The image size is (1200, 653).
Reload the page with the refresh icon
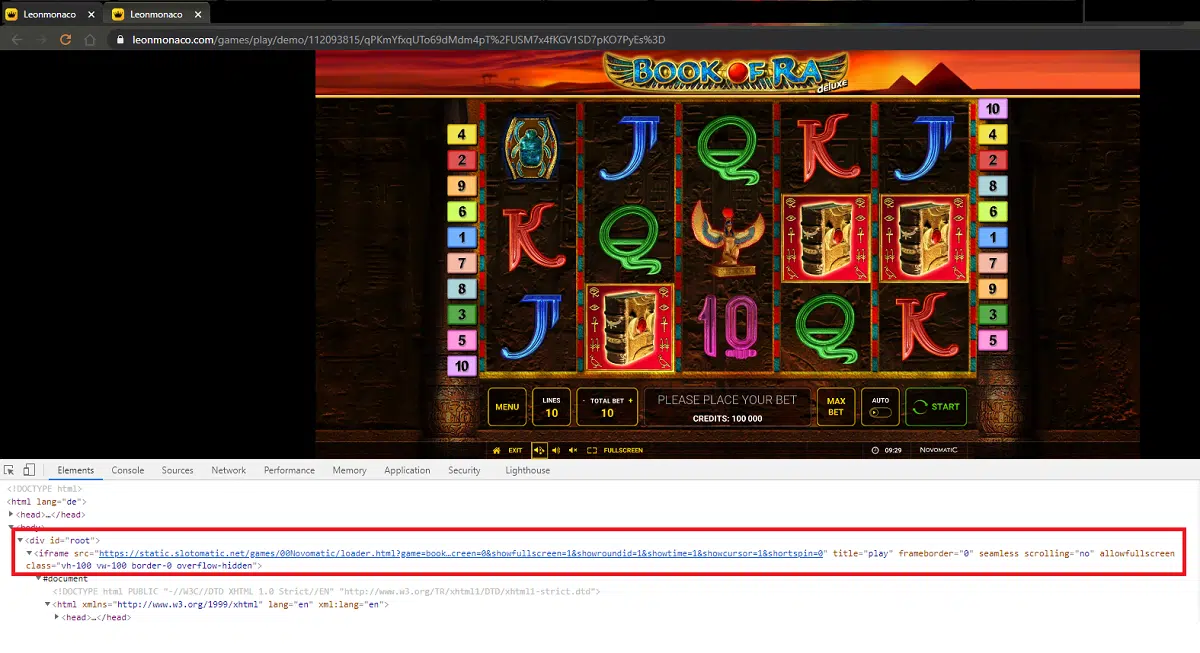tap(66, 40)
